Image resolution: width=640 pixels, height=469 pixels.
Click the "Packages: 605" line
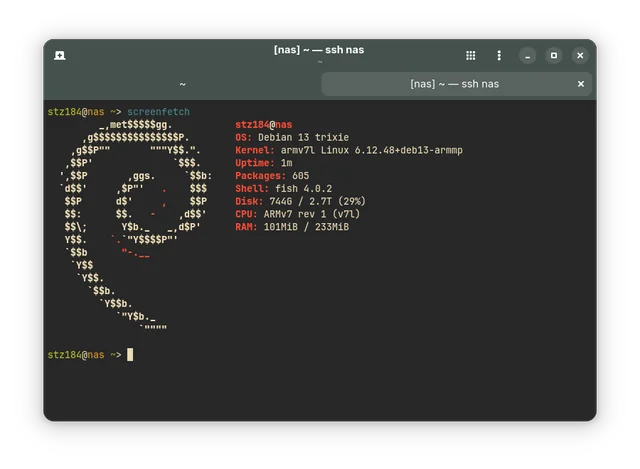tap(272, 176)
